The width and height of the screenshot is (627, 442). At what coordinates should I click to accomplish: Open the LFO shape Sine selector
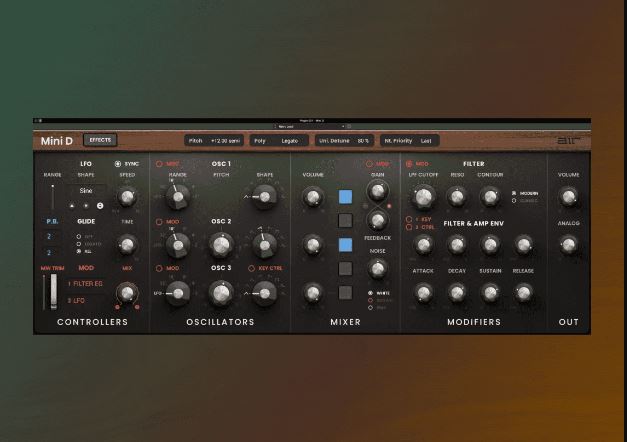86,191
